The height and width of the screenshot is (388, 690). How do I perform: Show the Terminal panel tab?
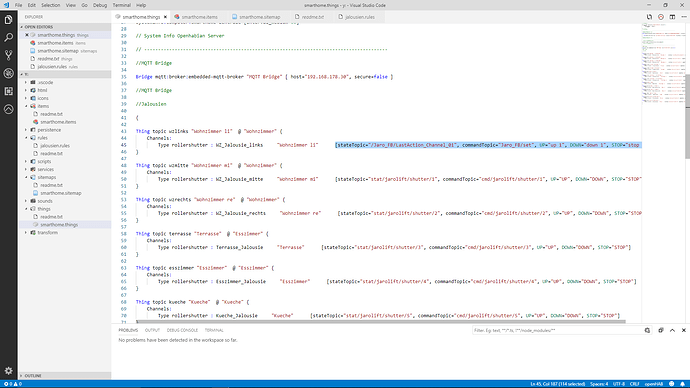pos(214,330)
